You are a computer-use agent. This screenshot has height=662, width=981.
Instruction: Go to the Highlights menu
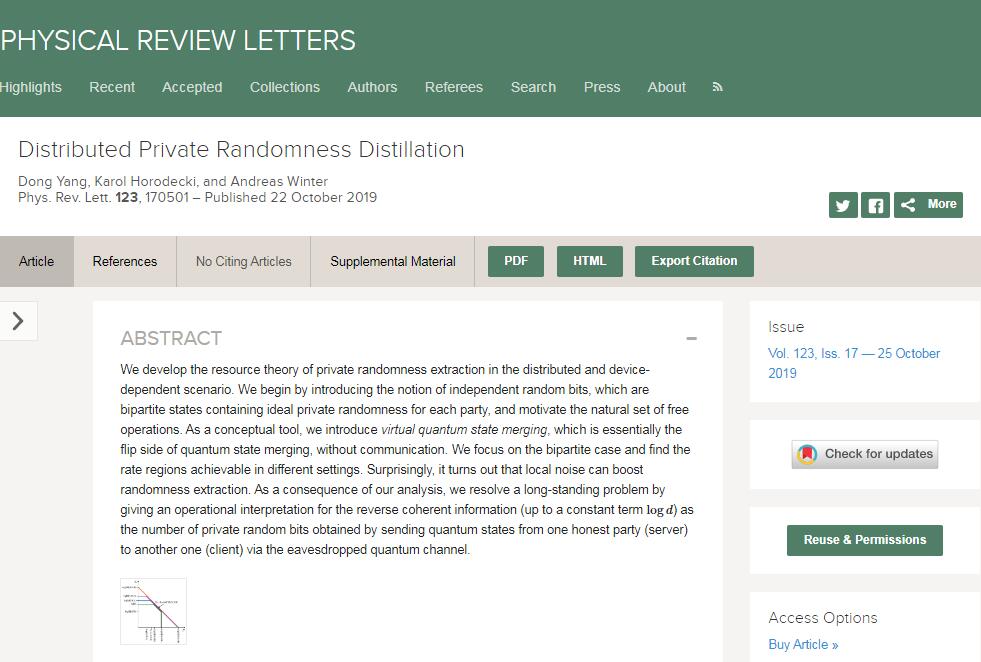[30, 87]
